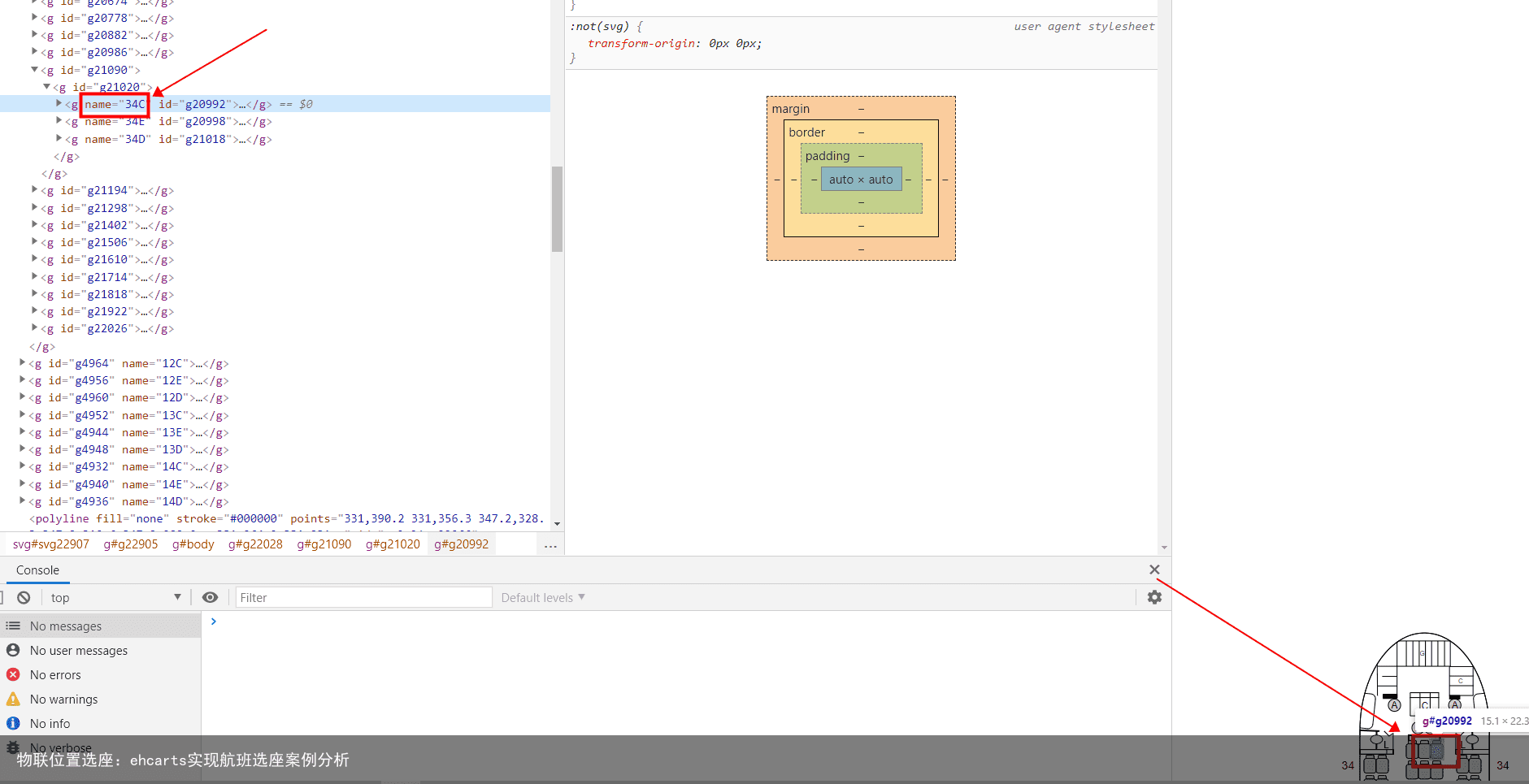Select the Console drawer tab
This screenshot has height=784, width=1529.
coord(37,570)
